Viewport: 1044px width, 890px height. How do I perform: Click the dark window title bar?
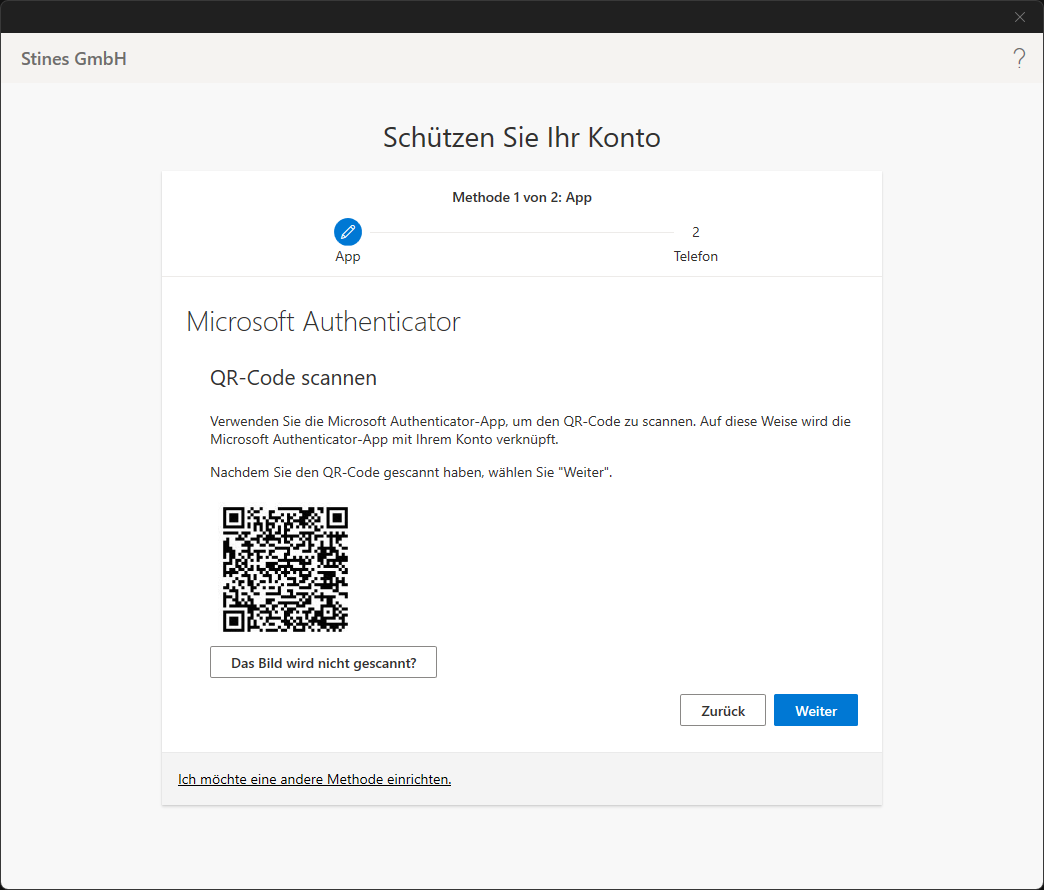tap(500, 16)
